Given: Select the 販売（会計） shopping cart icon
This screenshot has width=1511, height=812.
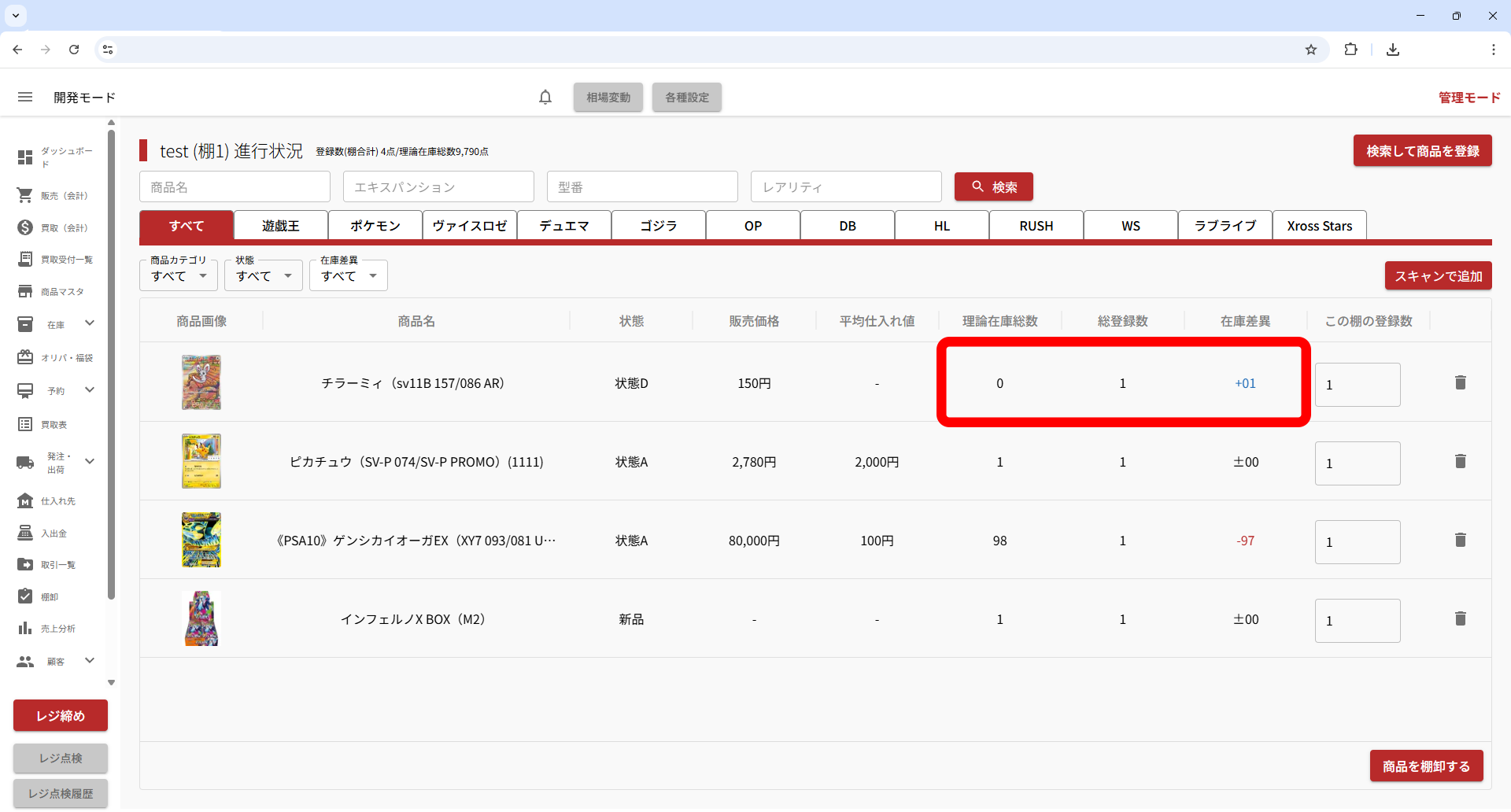Looking at the screenshot, I should 25,195.
